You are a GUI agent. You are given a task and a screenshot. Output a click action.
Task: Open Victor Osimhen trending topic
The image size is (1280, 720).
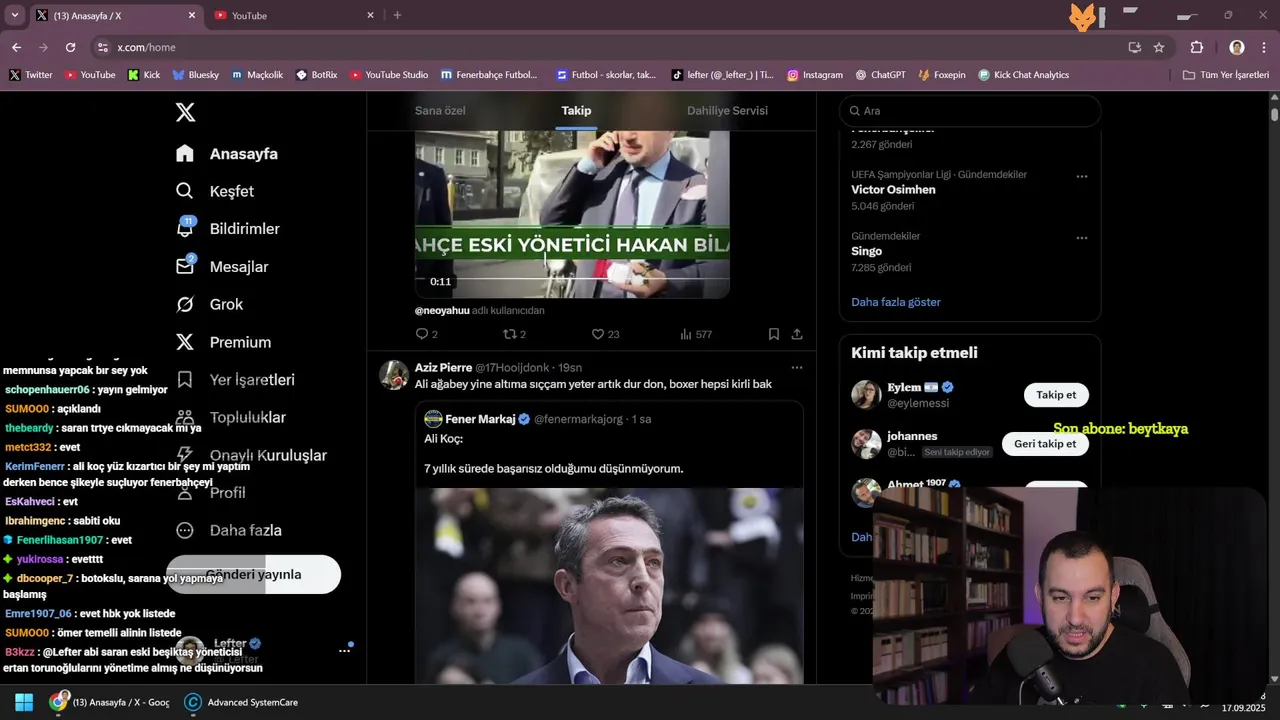893,190
